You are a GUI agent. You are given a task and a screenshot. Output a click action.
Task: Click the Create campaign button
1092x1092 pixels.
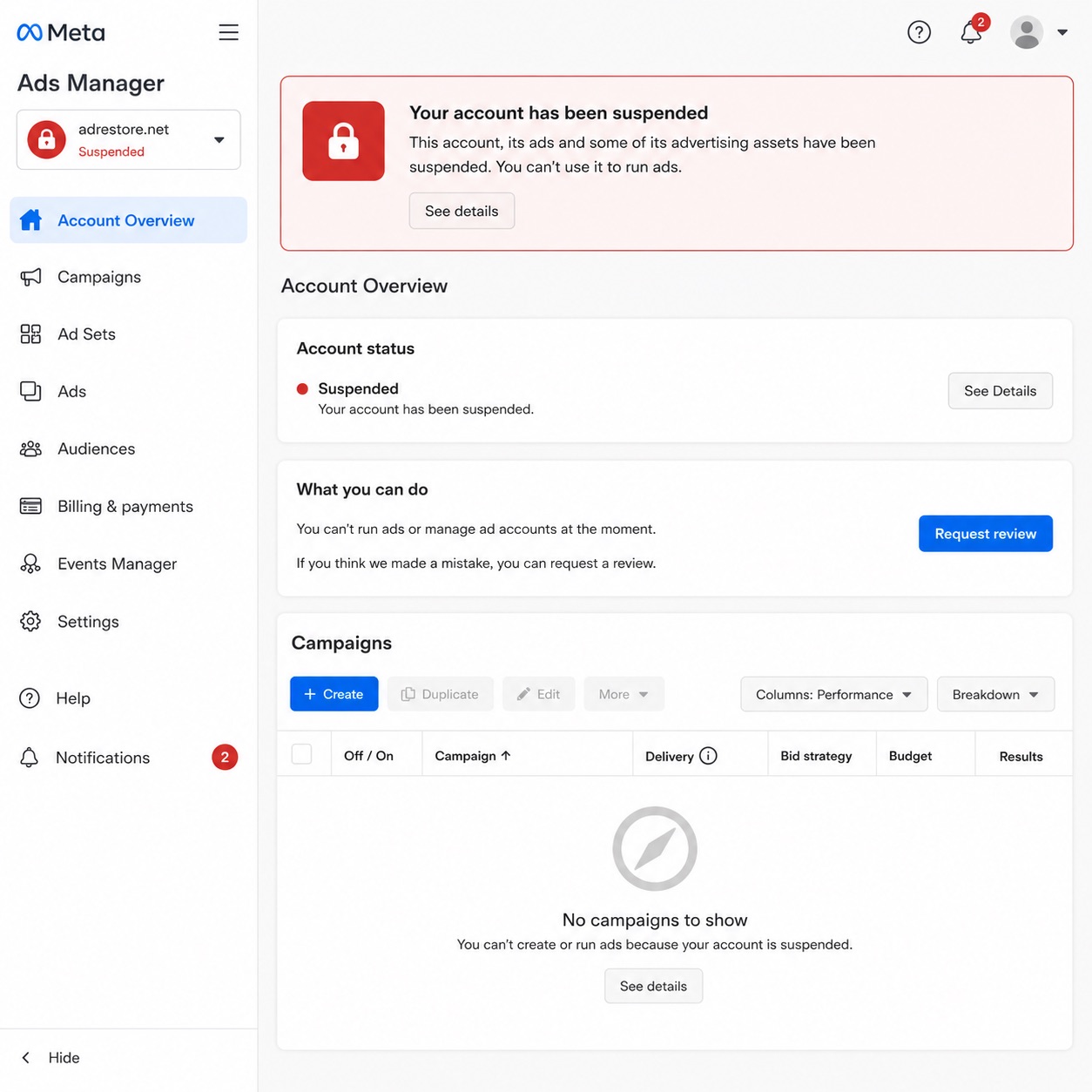point(334,694)
